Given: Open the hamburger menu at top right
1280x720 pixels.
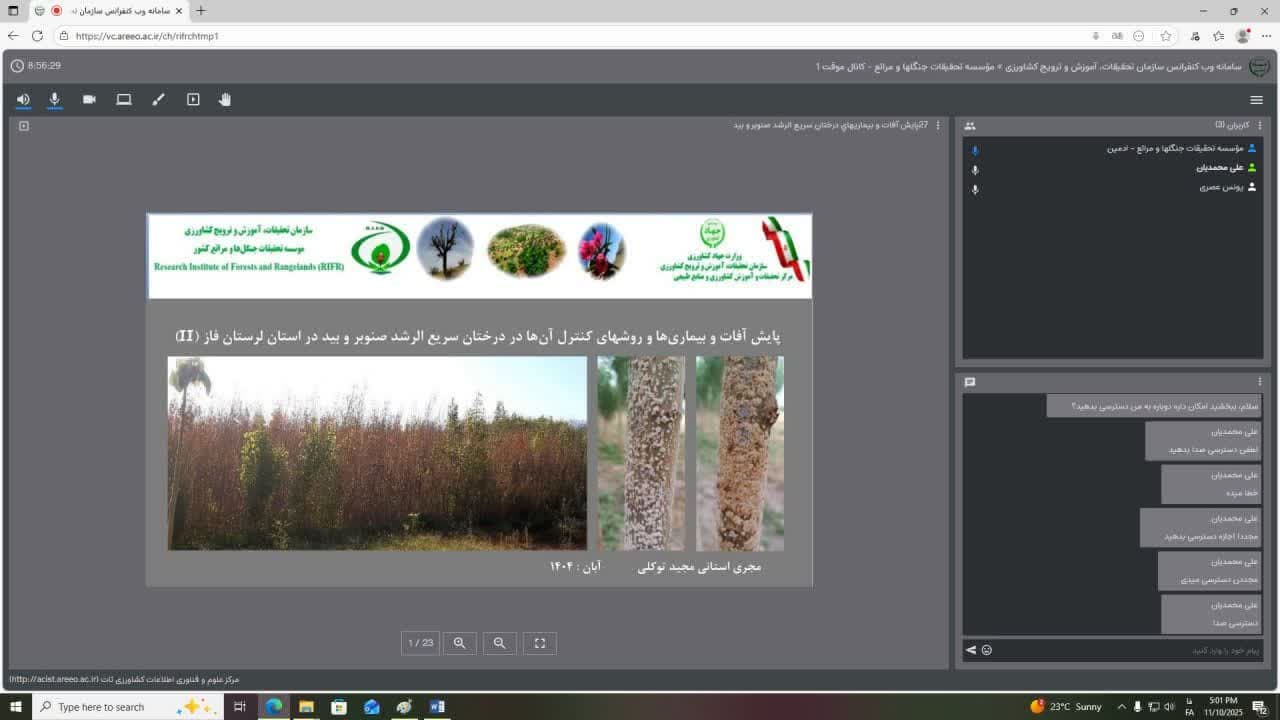Looking at the screenshot, I should point(1256,100).
